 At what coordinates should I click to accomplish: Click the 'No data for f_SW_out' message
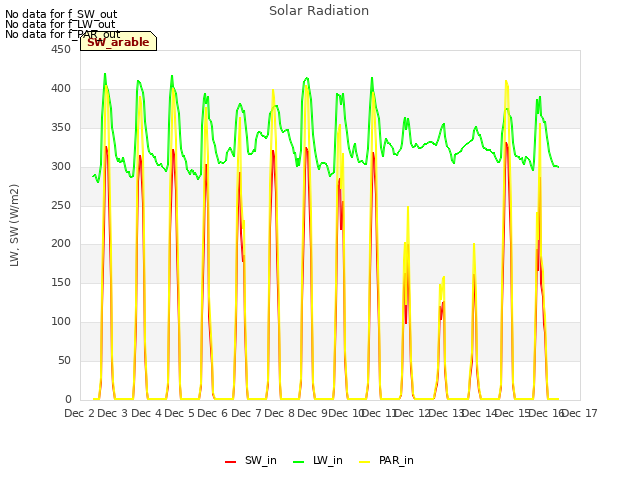tap(61, 14)
